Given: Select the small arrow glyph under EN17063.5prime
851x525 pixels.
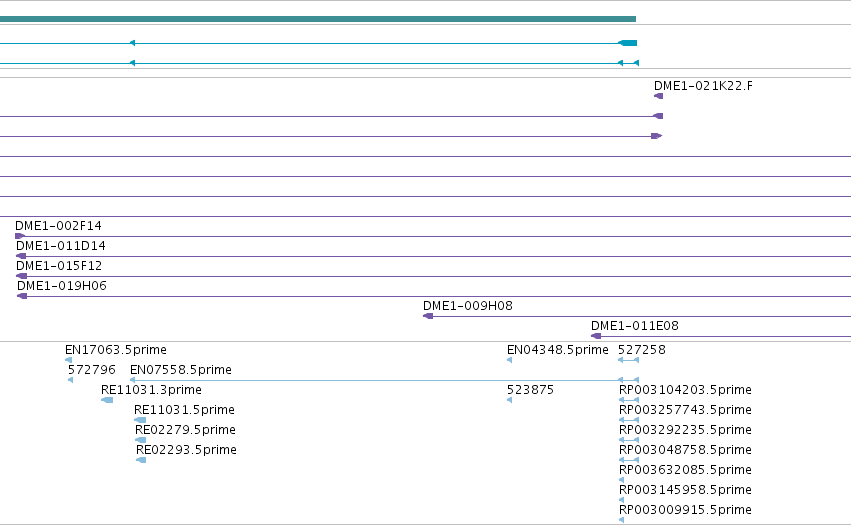Looking at the screenshot, I should click(x=68, y=360).
